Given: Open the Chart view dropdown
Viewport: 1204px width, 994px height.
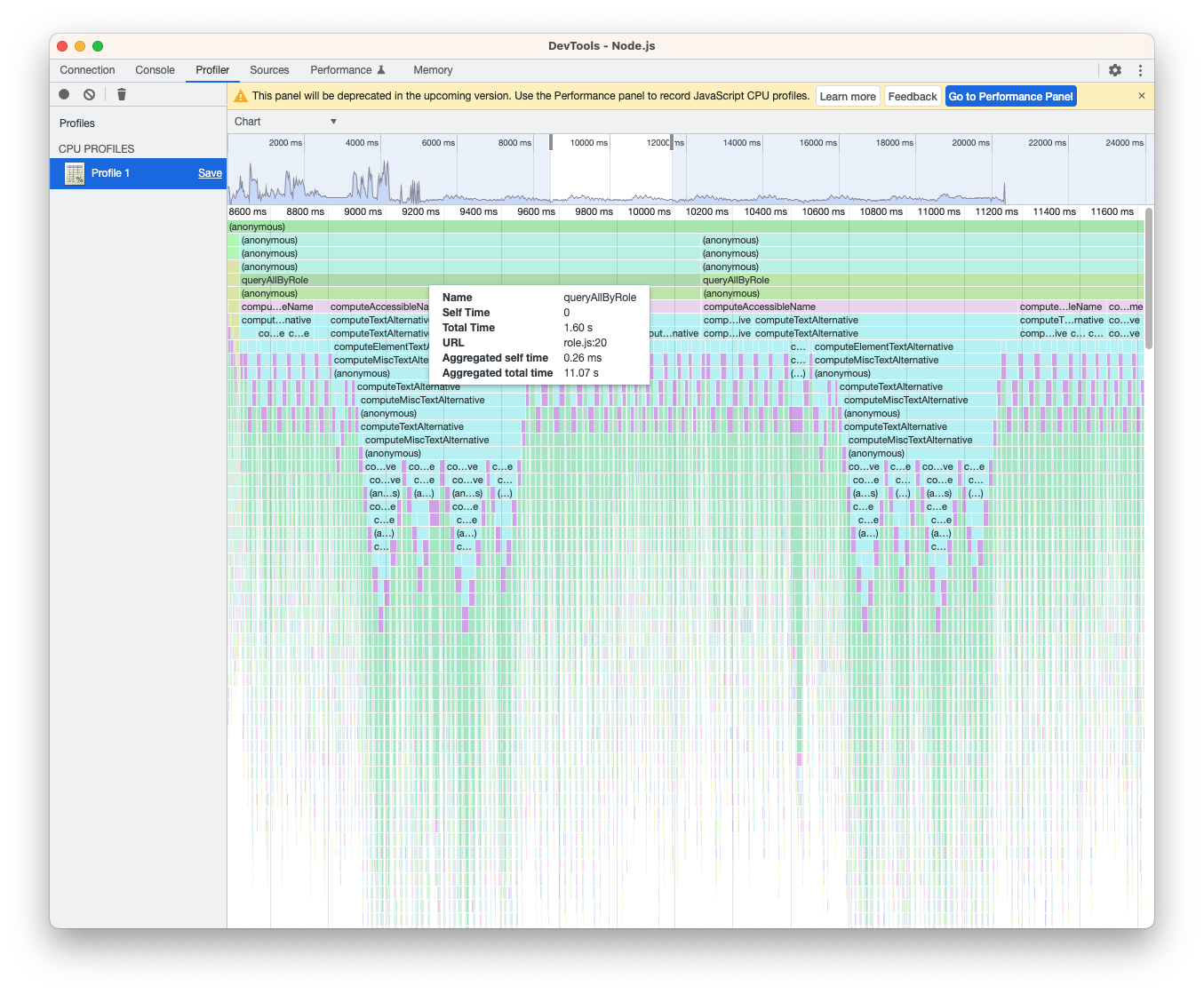Looking at the screenshot, I should [x=285, y=122].
